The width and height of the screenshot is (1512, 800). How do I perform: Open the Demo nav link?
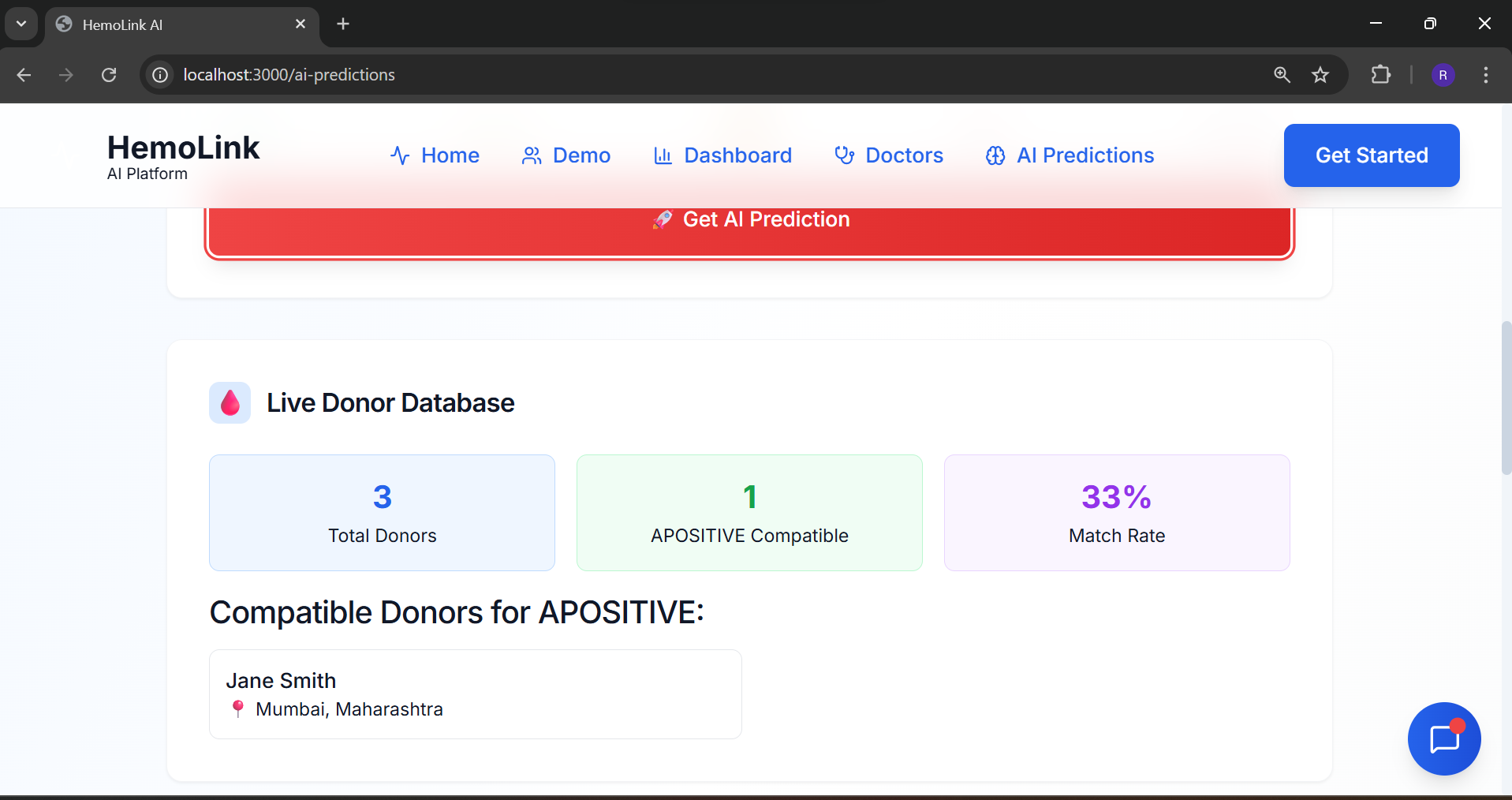(x=566, y=155)
